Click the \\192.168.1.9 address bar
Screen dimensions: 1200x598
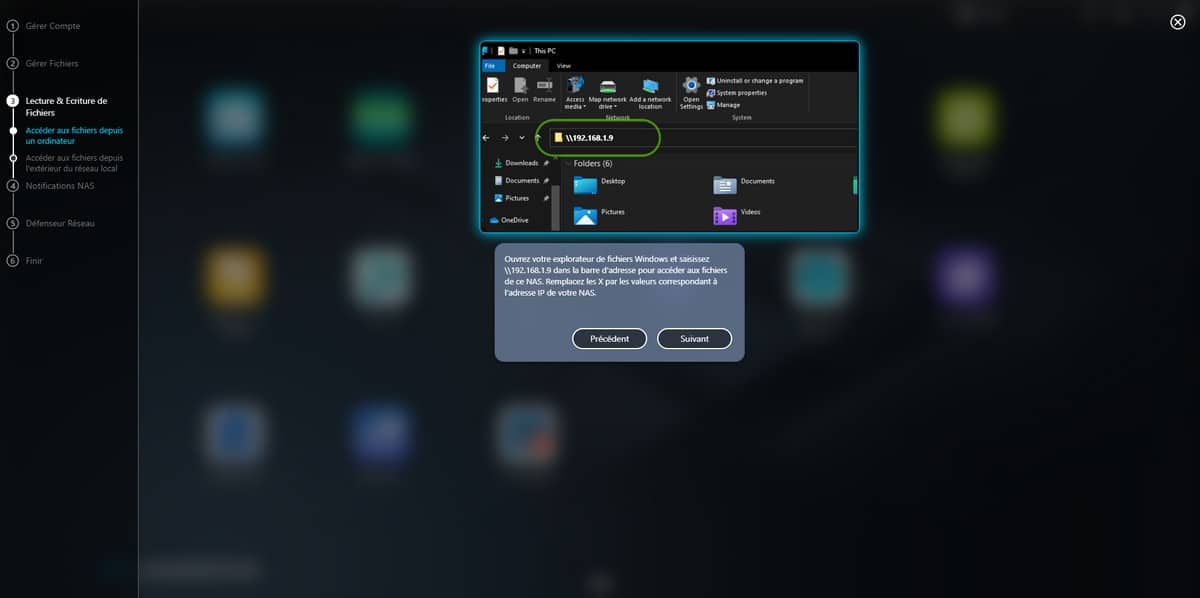[705, 138]
